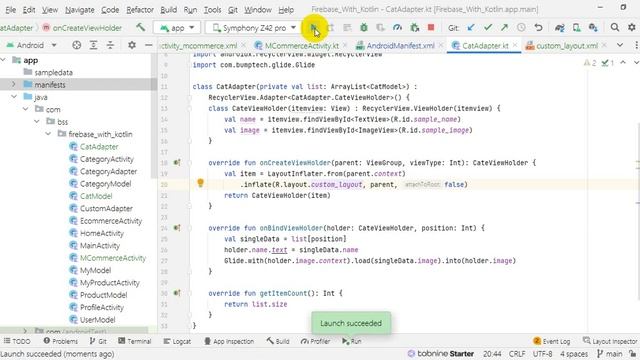Open the Refactor menu
This screenshot has width=640, height=360.
point(140,9)
